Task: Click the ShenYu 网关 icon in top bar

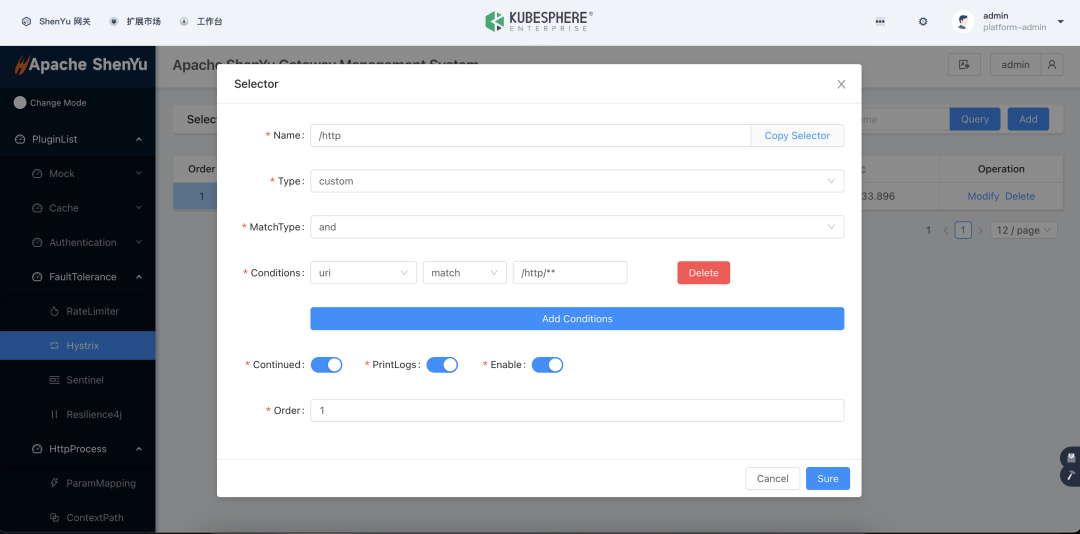Action: 26,21
